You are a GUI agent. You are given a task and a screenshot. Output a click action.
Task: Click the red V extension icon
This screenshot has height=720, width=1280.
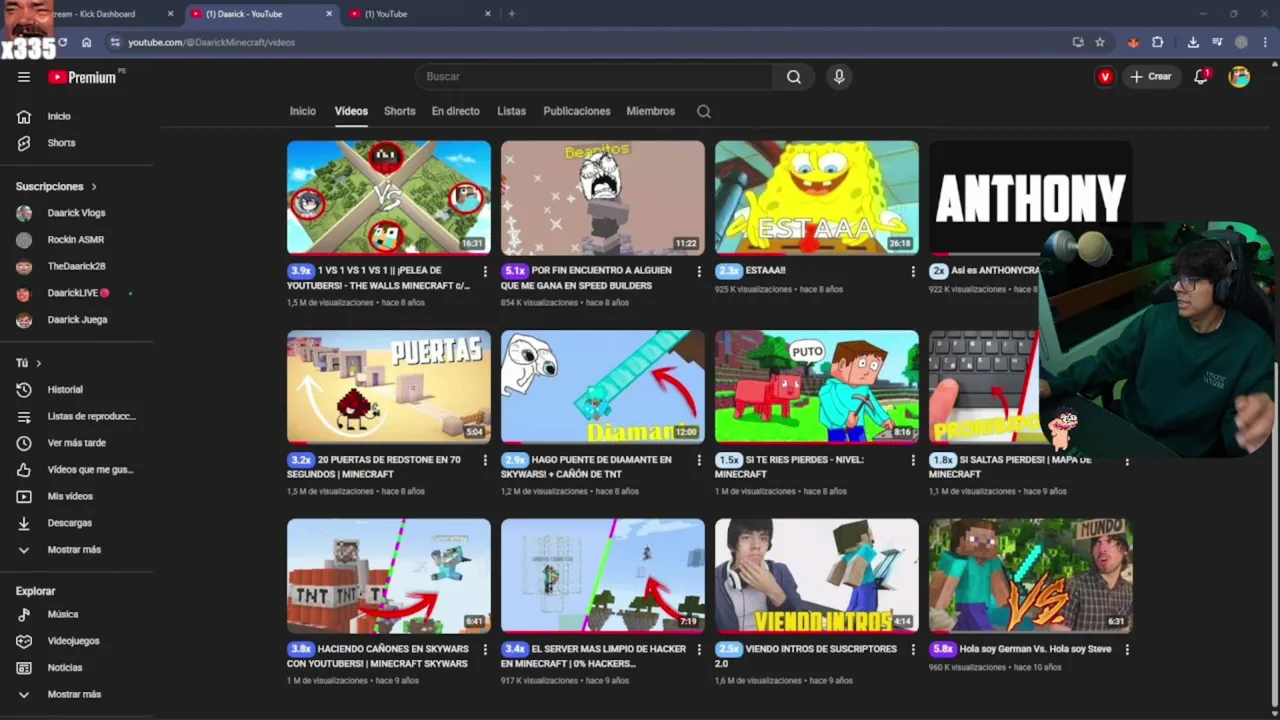click(x=1105, y=77)
